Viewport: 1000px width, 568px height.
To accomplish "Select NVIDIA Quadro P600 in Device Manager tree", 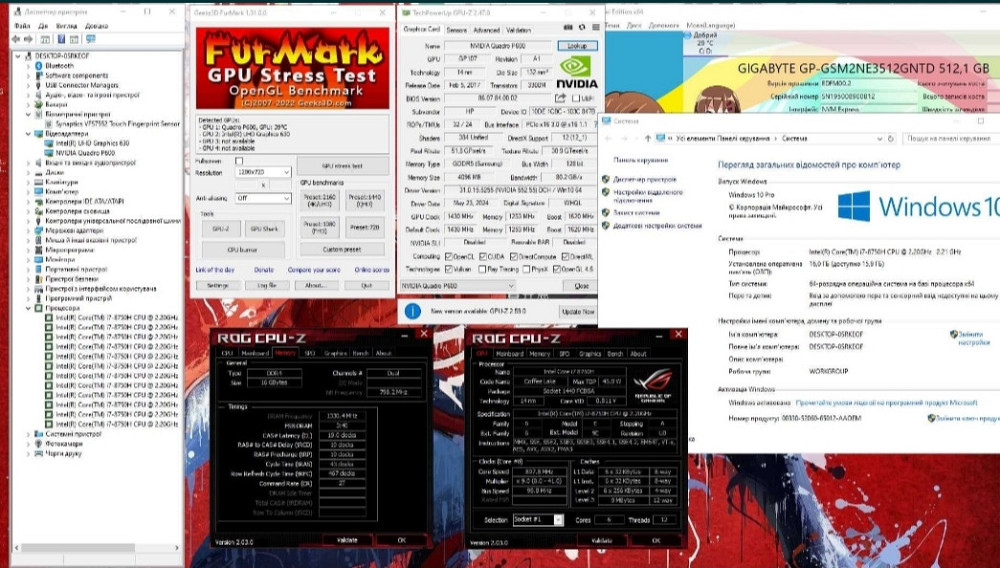I will click(x=84, y=152).
